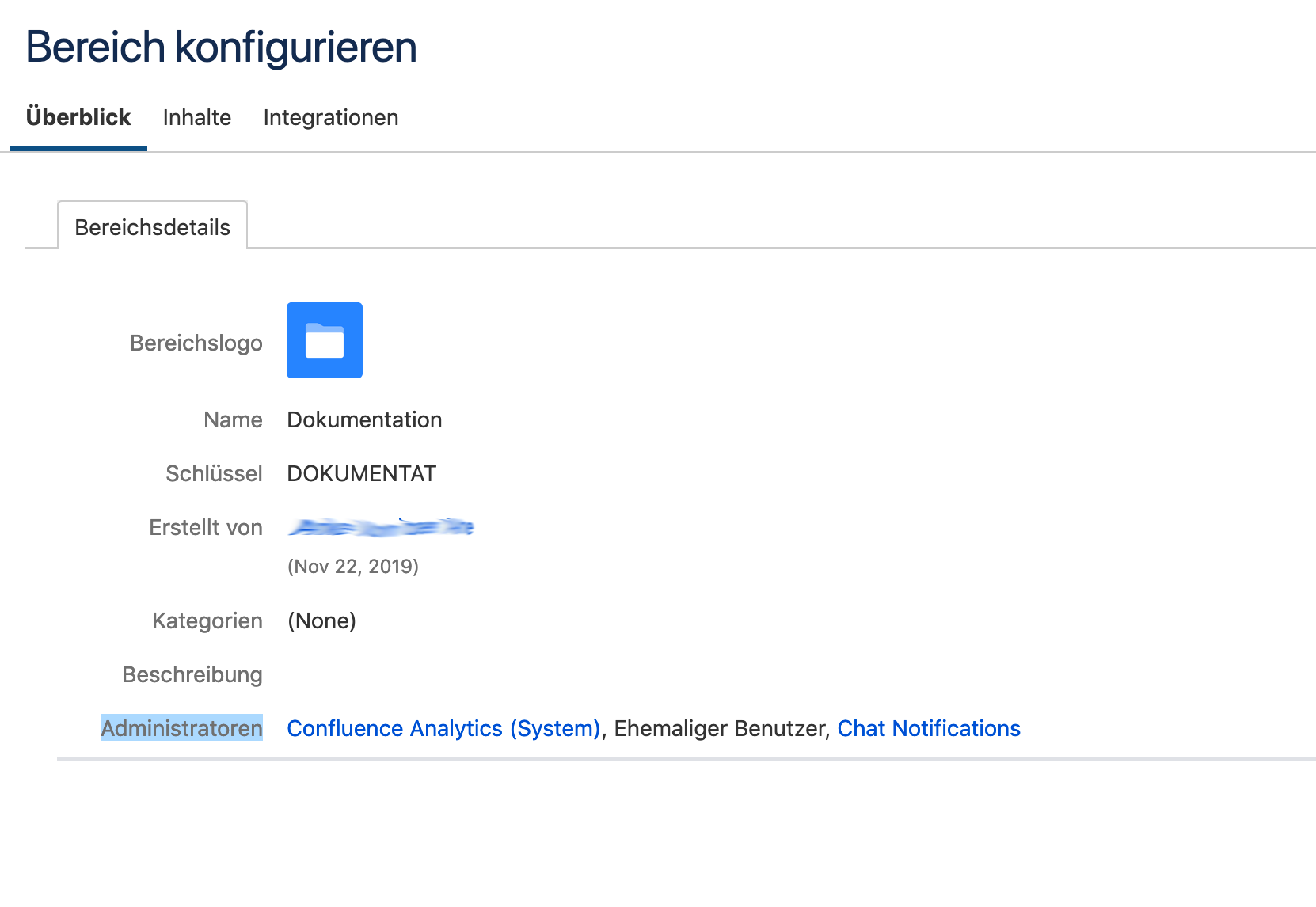This screenshot has width=1316, height=907.
Task: Click the Kategorien label
Action: pyautogui.click(x=207, y=620)
